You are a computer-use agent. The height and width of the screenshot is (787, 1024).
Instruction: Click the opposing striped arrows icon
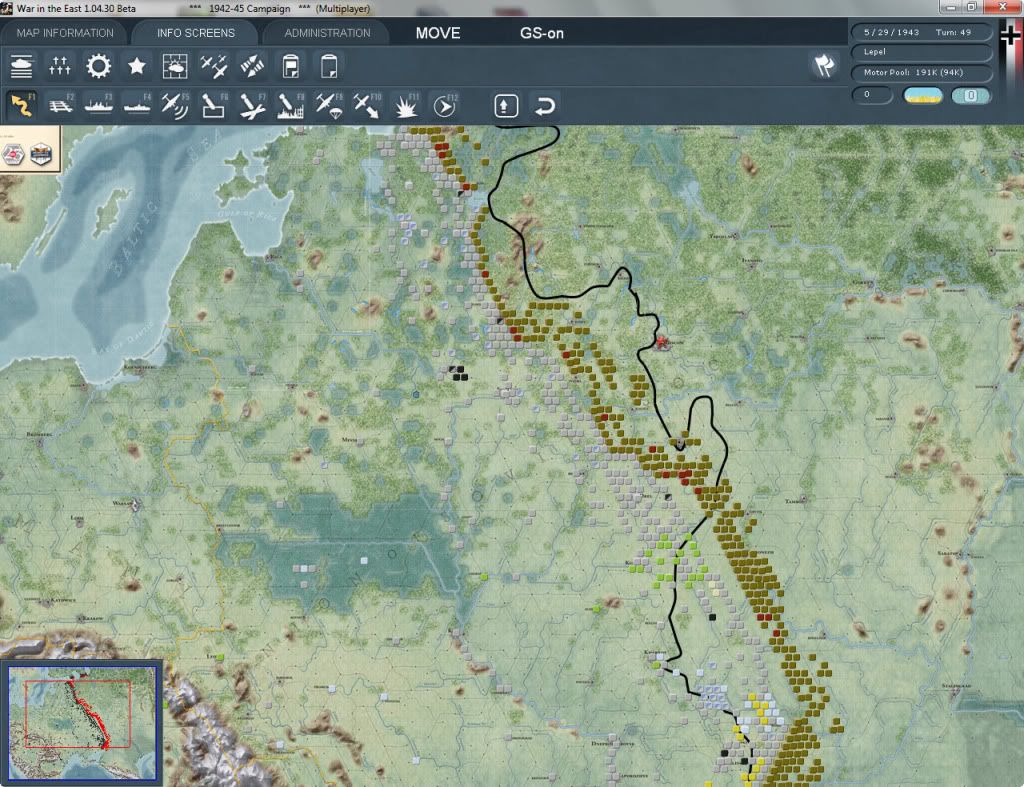pyautogui.click(x=252, y=66)
